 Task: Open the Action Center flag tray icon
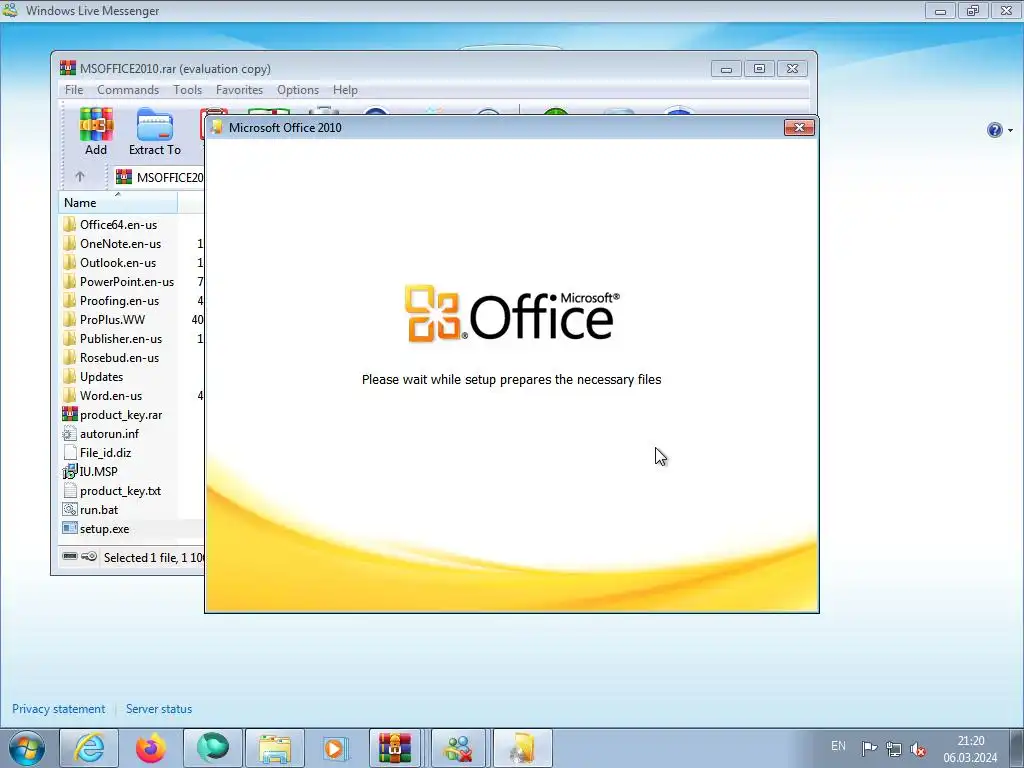869,748
